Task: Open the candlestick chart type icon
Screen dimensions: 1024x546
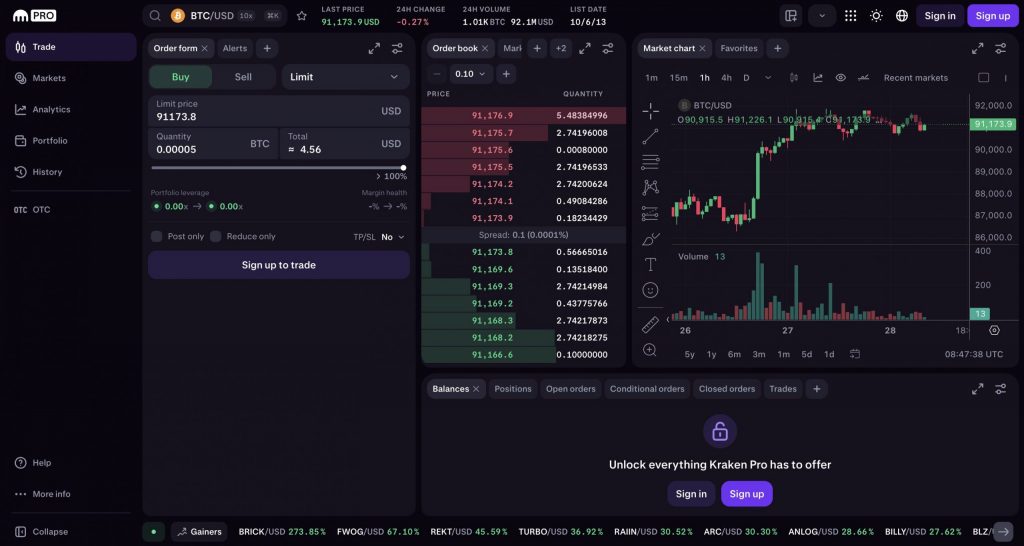Action: (794, 78)
